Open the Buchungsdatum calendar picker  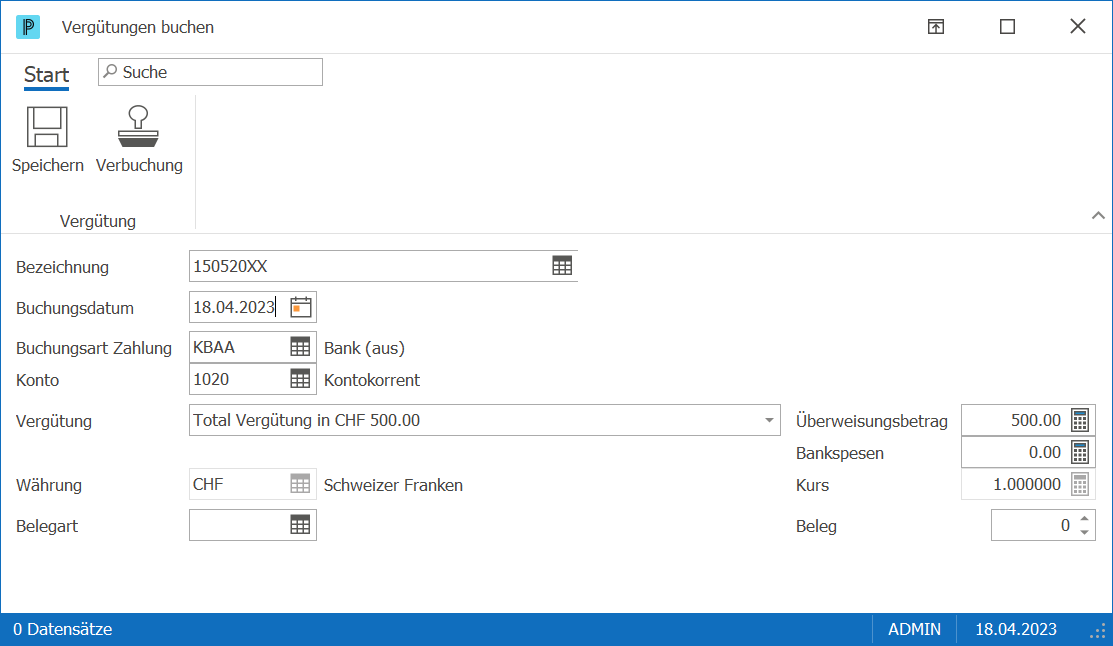click(x=301, y=307)
